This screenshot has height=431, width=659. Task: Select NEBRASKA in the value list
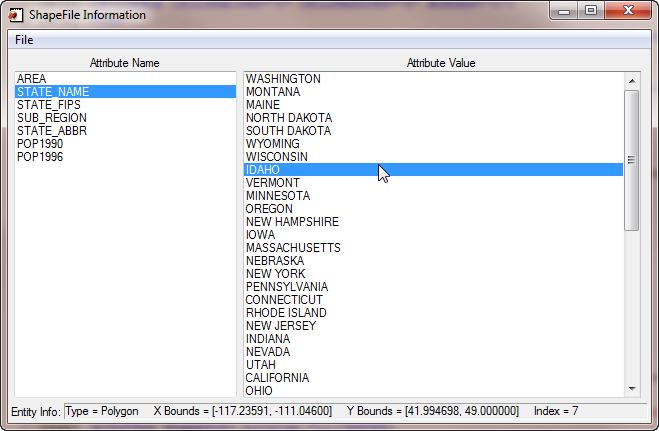[433, 261]
